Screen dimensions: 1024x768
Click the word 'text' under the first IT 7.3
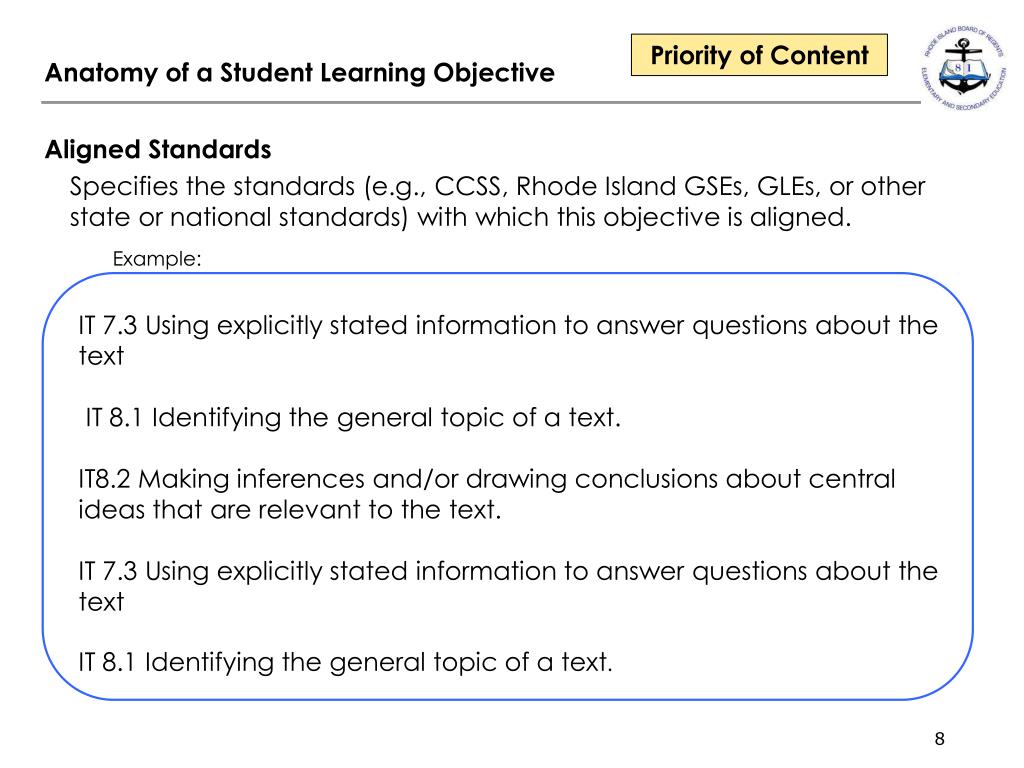click(x=101, y=357)
